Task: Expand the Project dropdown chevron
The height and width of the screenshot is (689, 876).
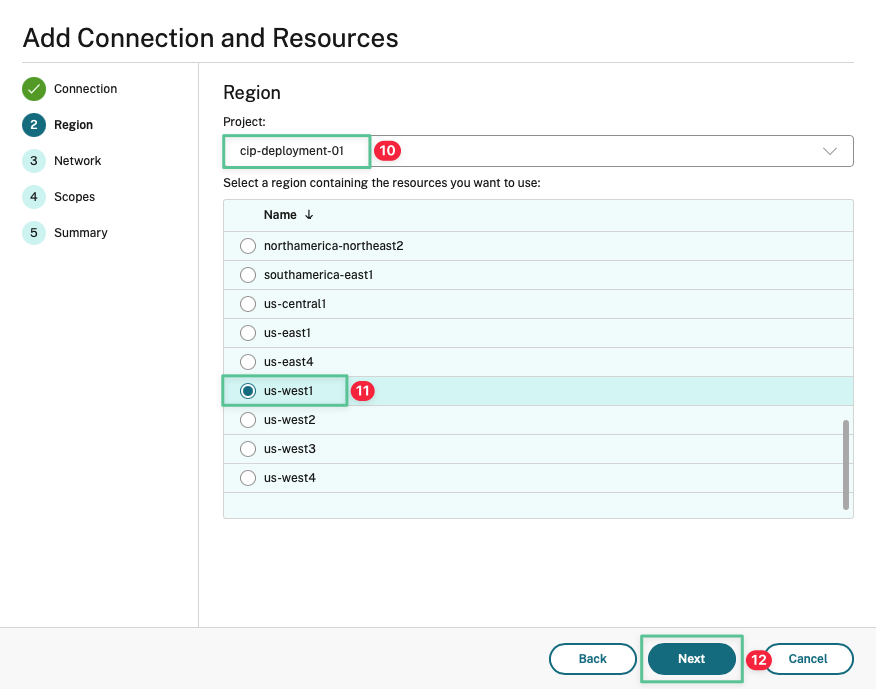Action: (x=829, y=151)
